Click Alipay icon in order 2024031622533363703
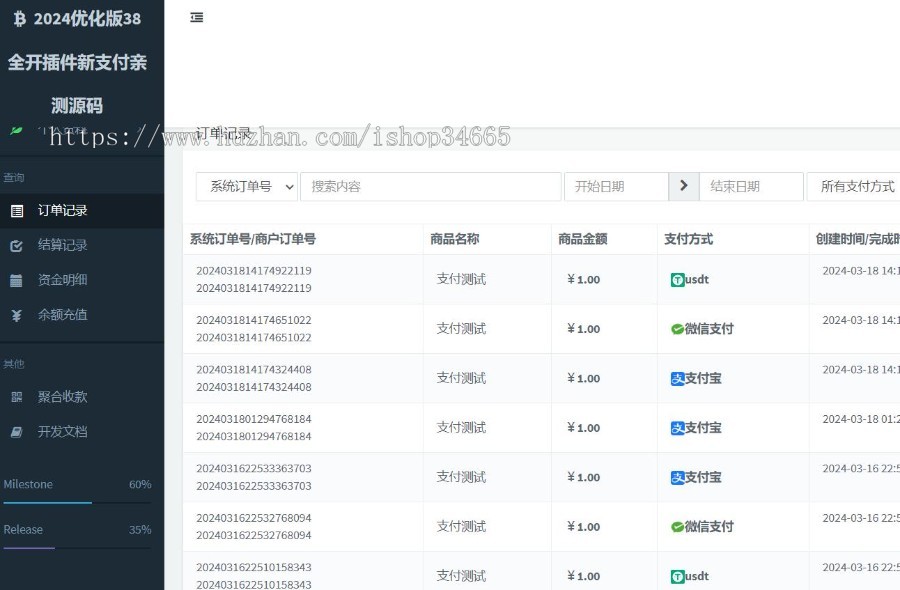The width and height of the screenshot is (900, 590). 677,478
